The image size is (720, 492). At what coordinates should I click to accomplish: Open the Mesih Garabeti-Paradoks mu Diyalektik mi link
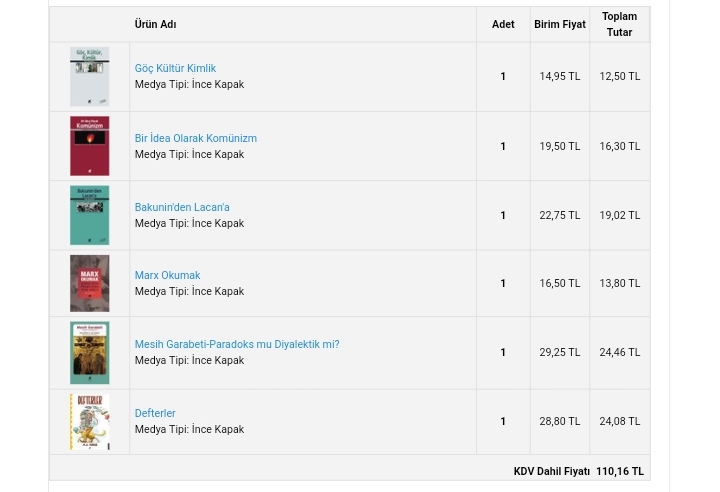tap(236, 344)
